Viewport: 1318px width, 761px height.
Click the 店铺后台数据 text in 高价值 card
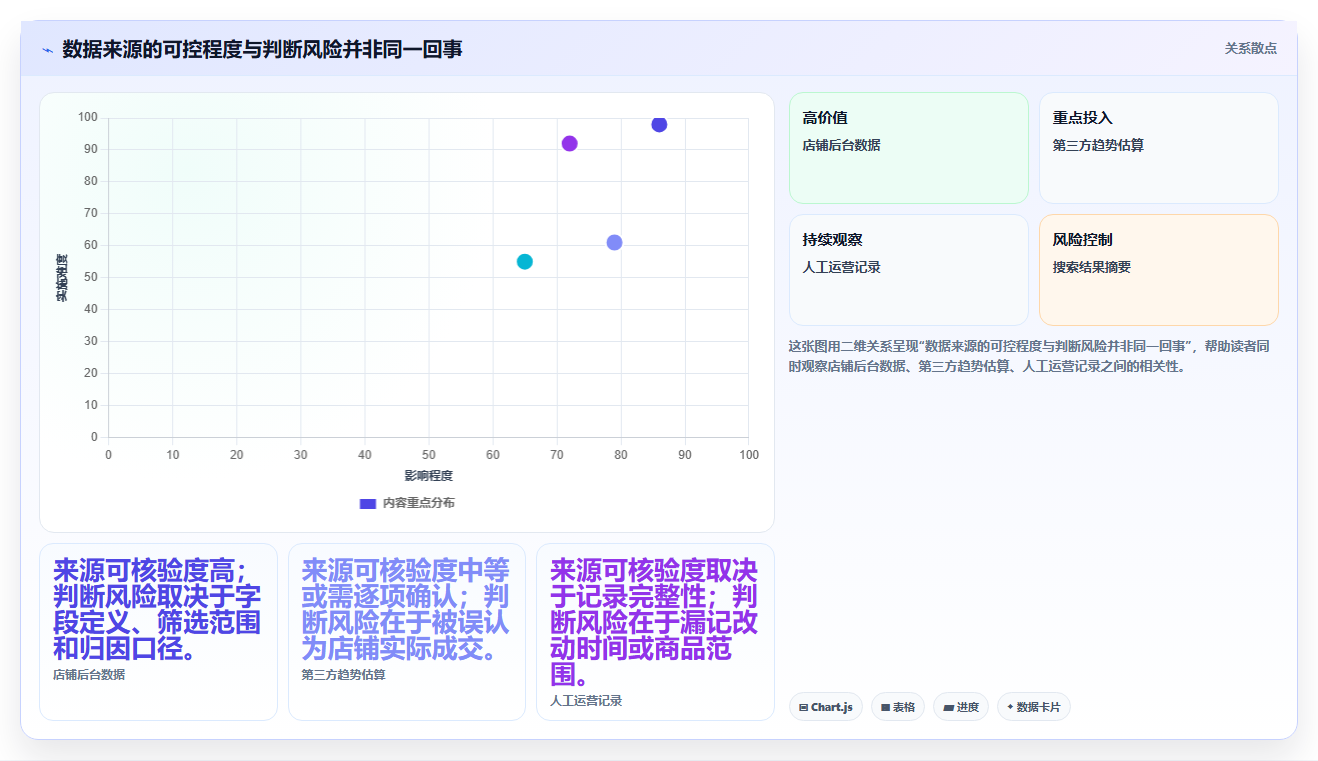coord(841,145)
